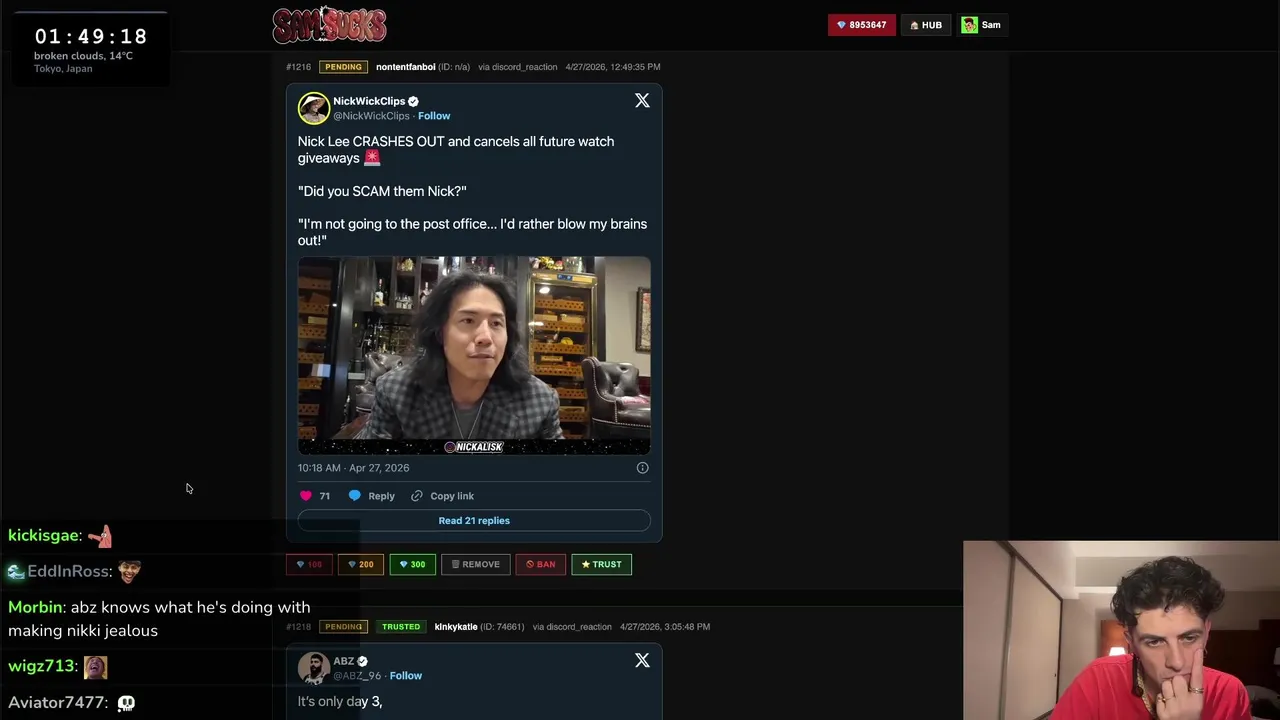Image resolution: width=1280 pixels, height=720 pixels.
Task: Click username kinkykatie
Action: (x=456, y=627)
